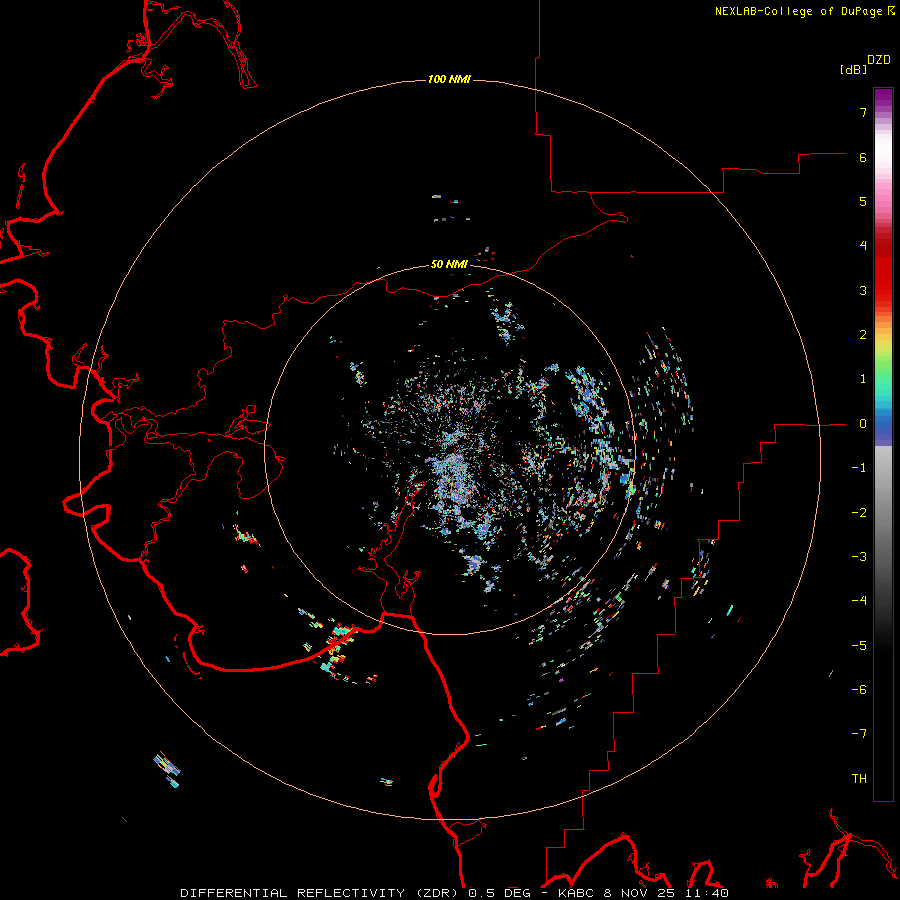The image size is (900, 900).
Task: Click the -5 value on the color scale
Action: [859, 645]
